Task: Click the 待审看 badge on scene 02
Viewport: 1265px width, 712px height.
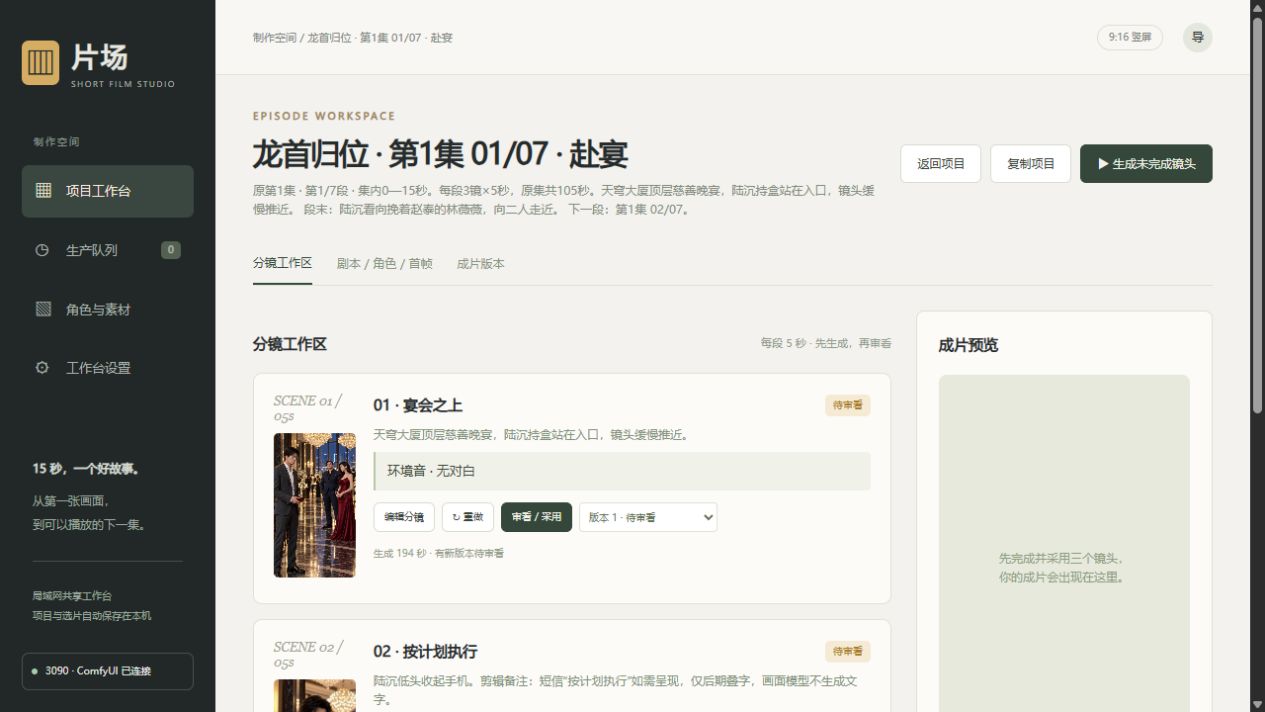Action: point(848,651)
